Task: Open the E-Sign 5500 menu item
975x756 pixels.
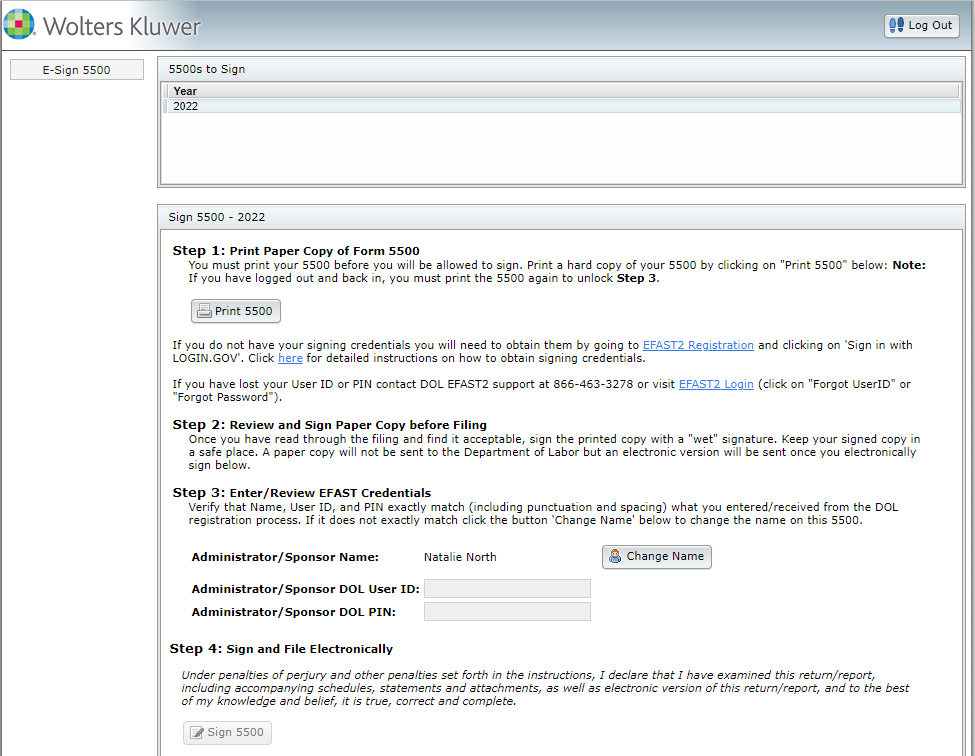Action: [x=76, y=70]
